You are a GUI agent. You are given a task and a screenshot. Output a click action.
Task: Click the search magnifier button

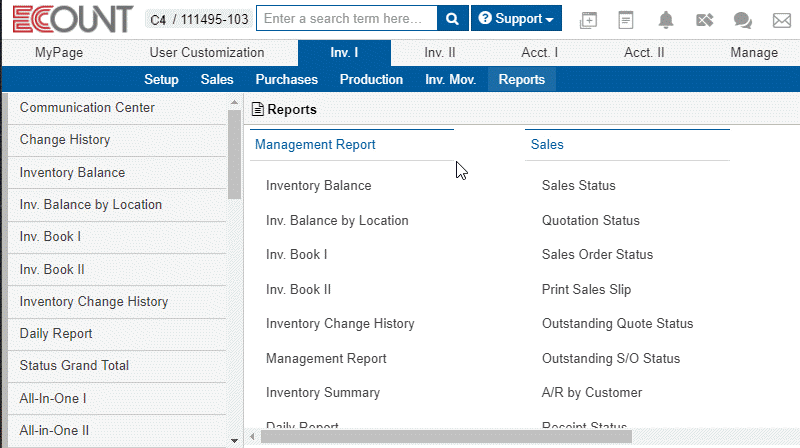point(452,18)
